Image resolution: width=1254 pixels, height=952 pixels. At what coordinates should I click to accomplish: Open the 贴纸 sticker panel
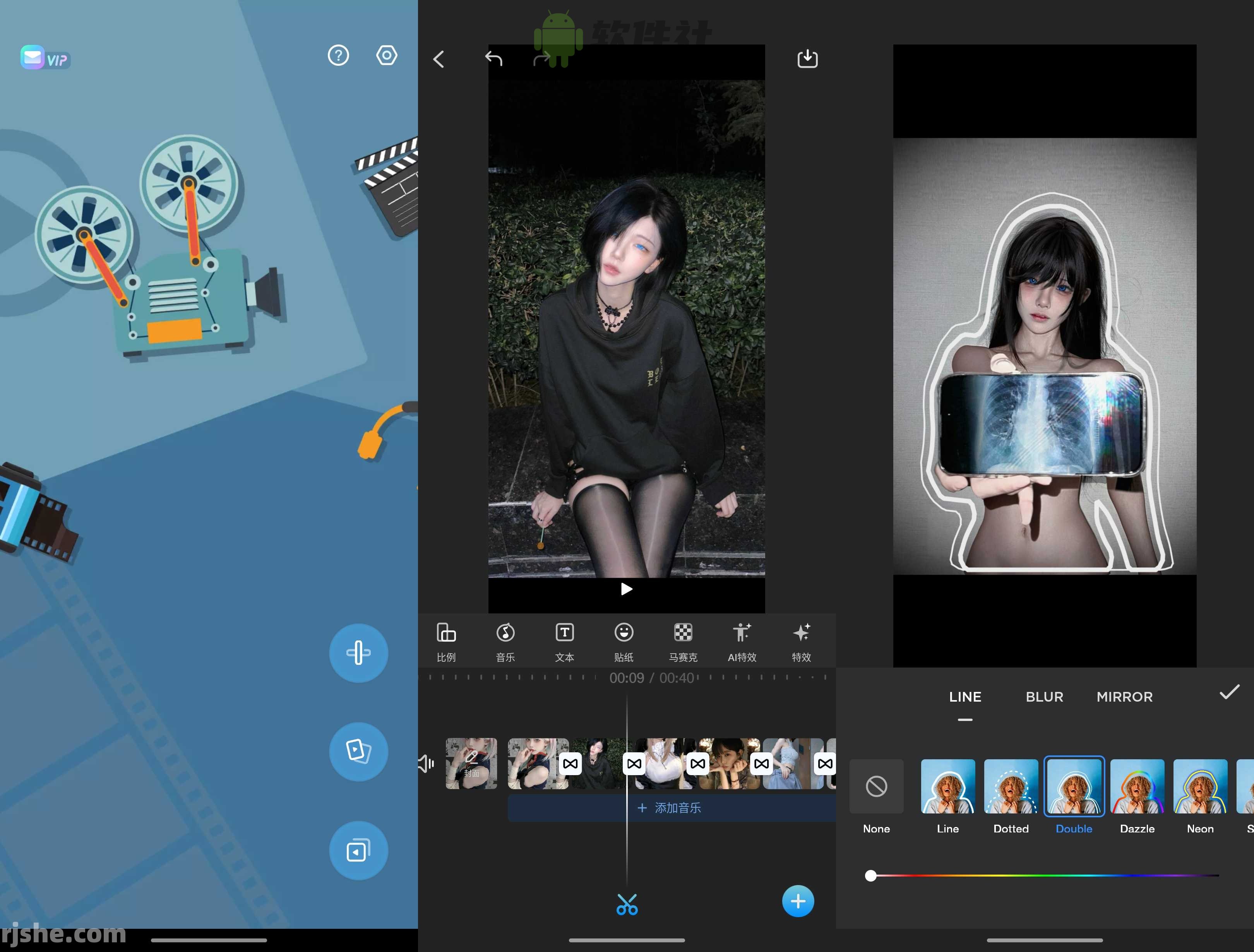point(624,641)
